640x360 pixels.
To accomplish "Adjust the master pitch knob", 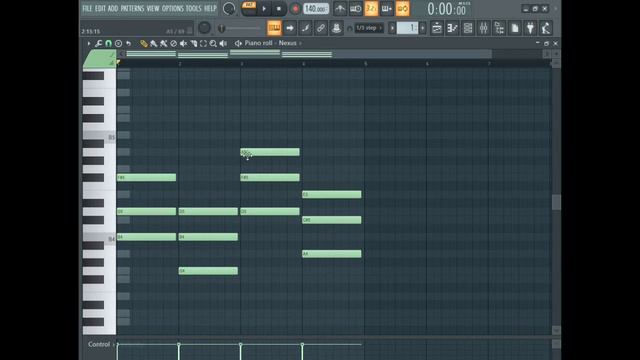I will (204, 28).
